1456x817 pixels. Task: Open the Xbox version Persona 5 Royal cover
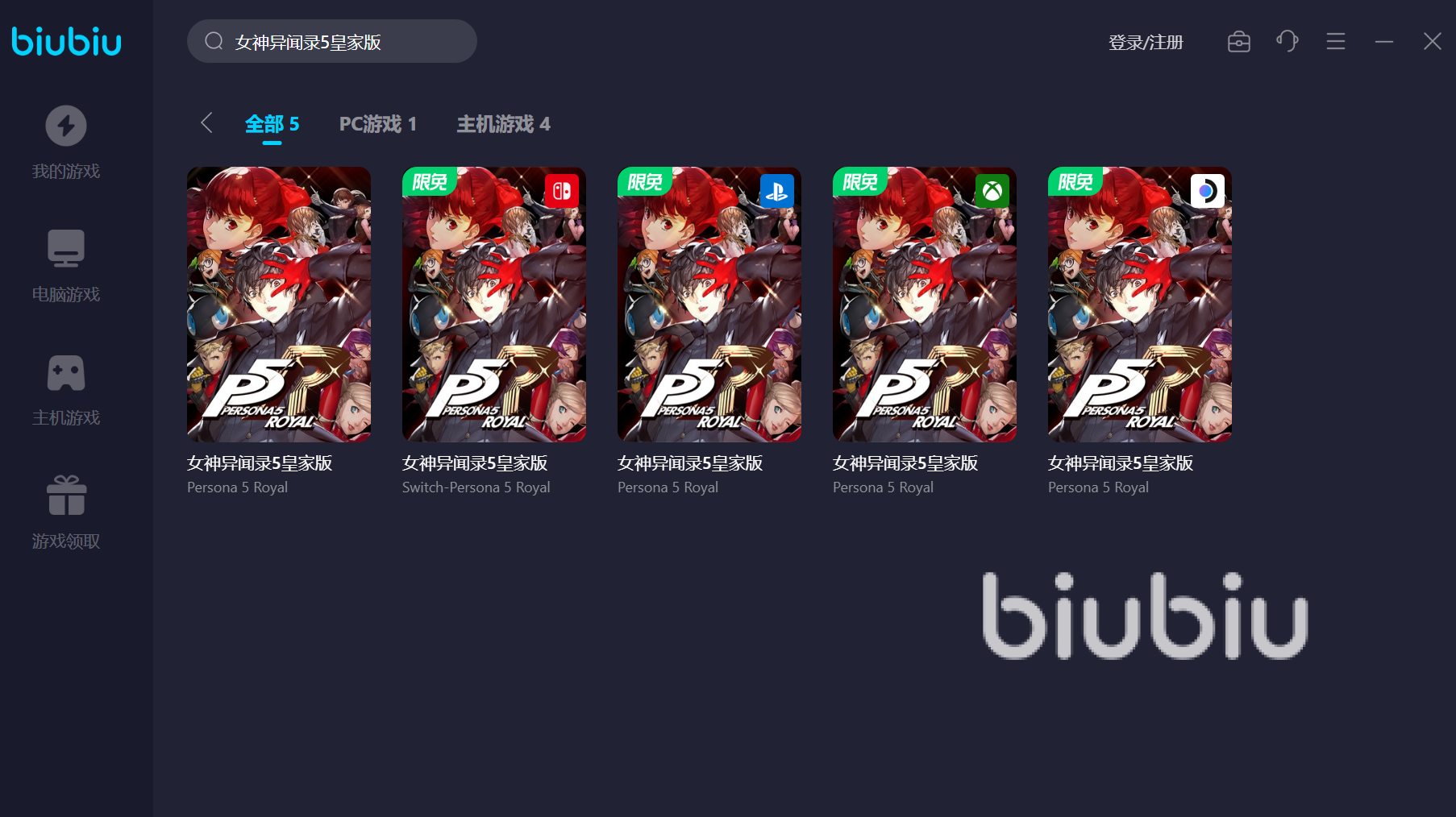coord(925,305)
